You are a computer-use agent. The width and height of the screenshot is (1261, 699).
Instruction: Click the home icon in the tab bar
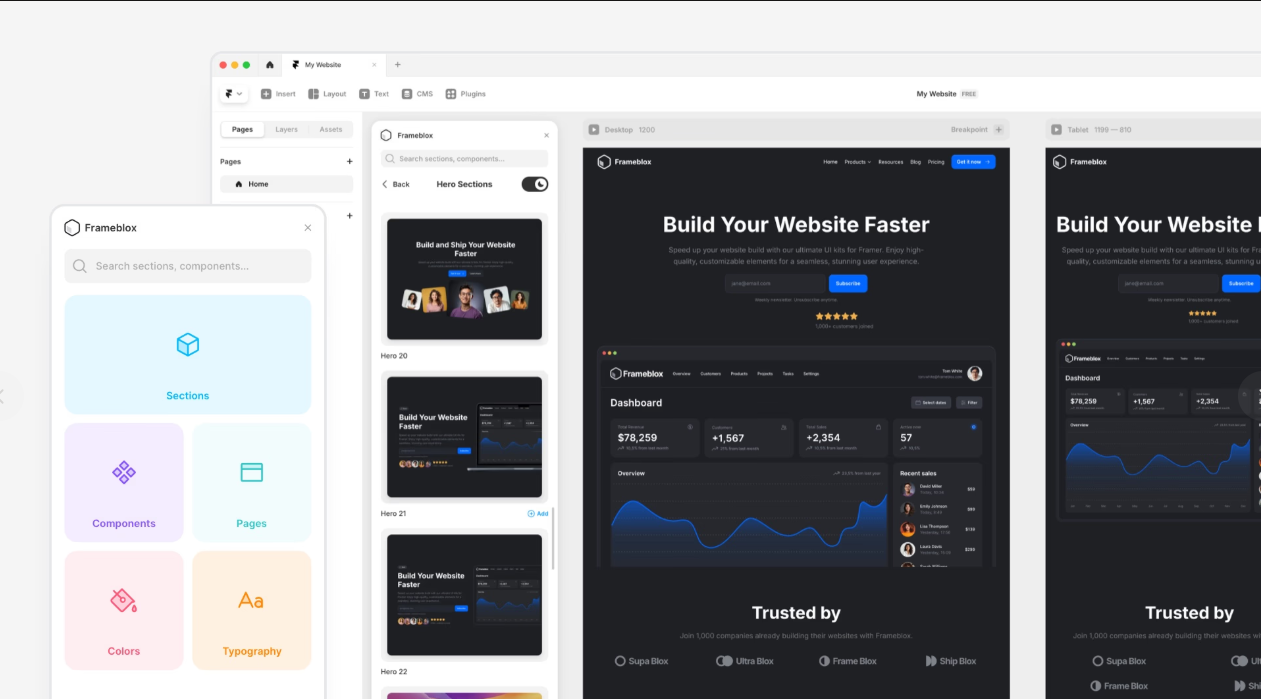point(270,65)
